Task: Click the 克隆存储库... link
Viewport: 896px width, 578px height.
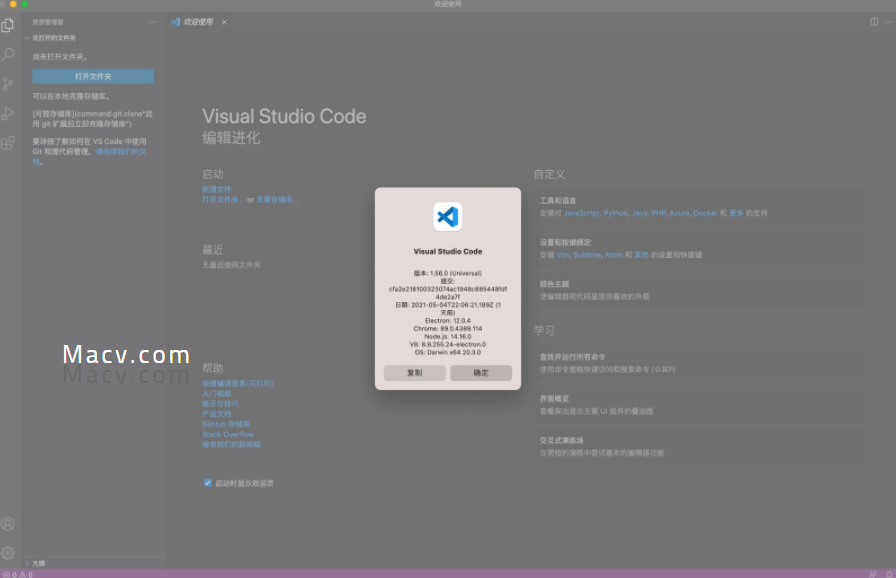Action: pos(277,199)
